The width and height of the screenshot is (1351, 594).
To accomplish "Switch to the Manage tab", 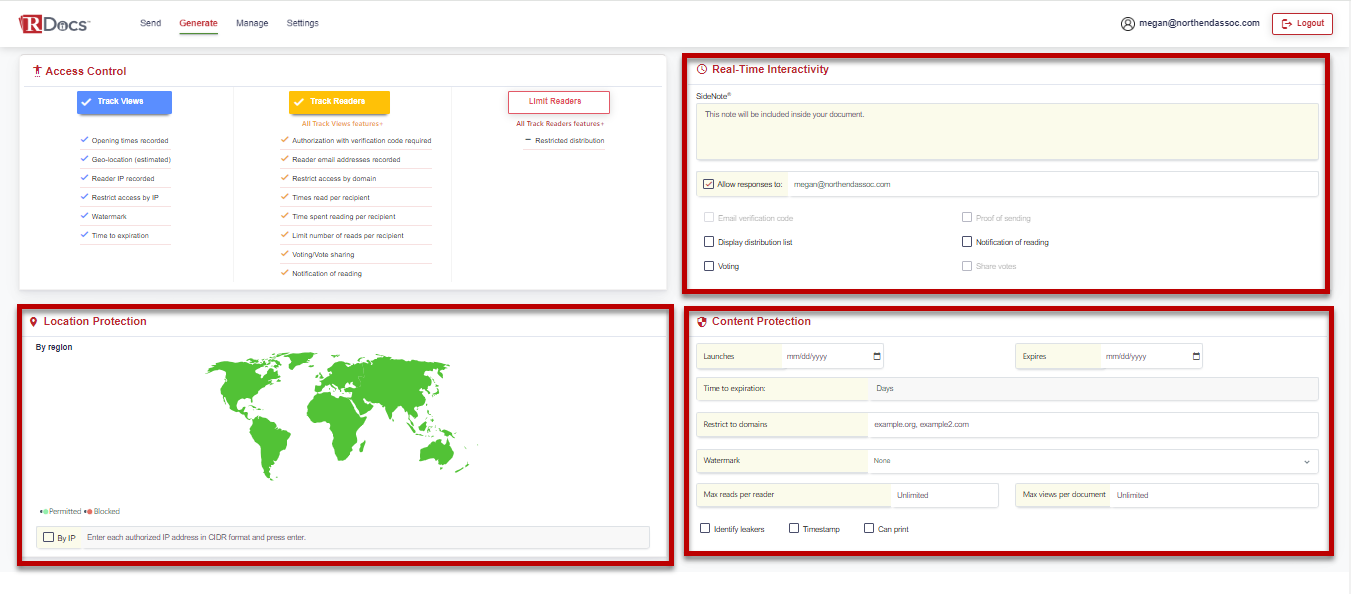I will pyautogui.click(x=252, y=22).
